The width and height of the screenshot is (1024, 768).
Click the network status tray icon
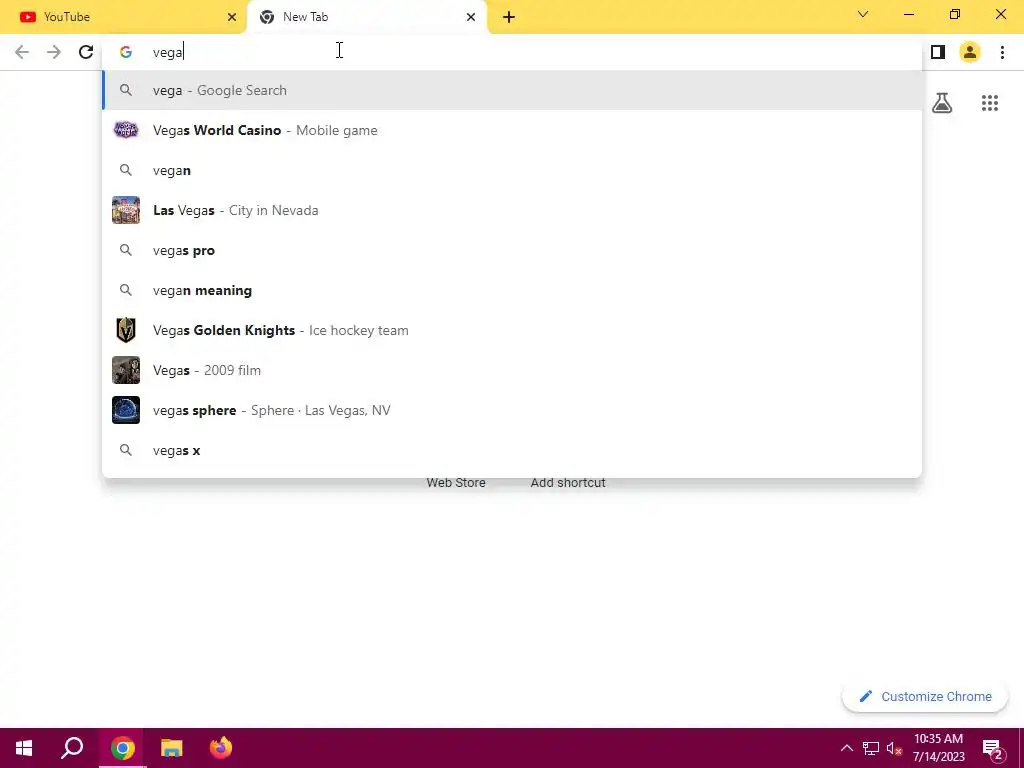[x=871, y=748]
